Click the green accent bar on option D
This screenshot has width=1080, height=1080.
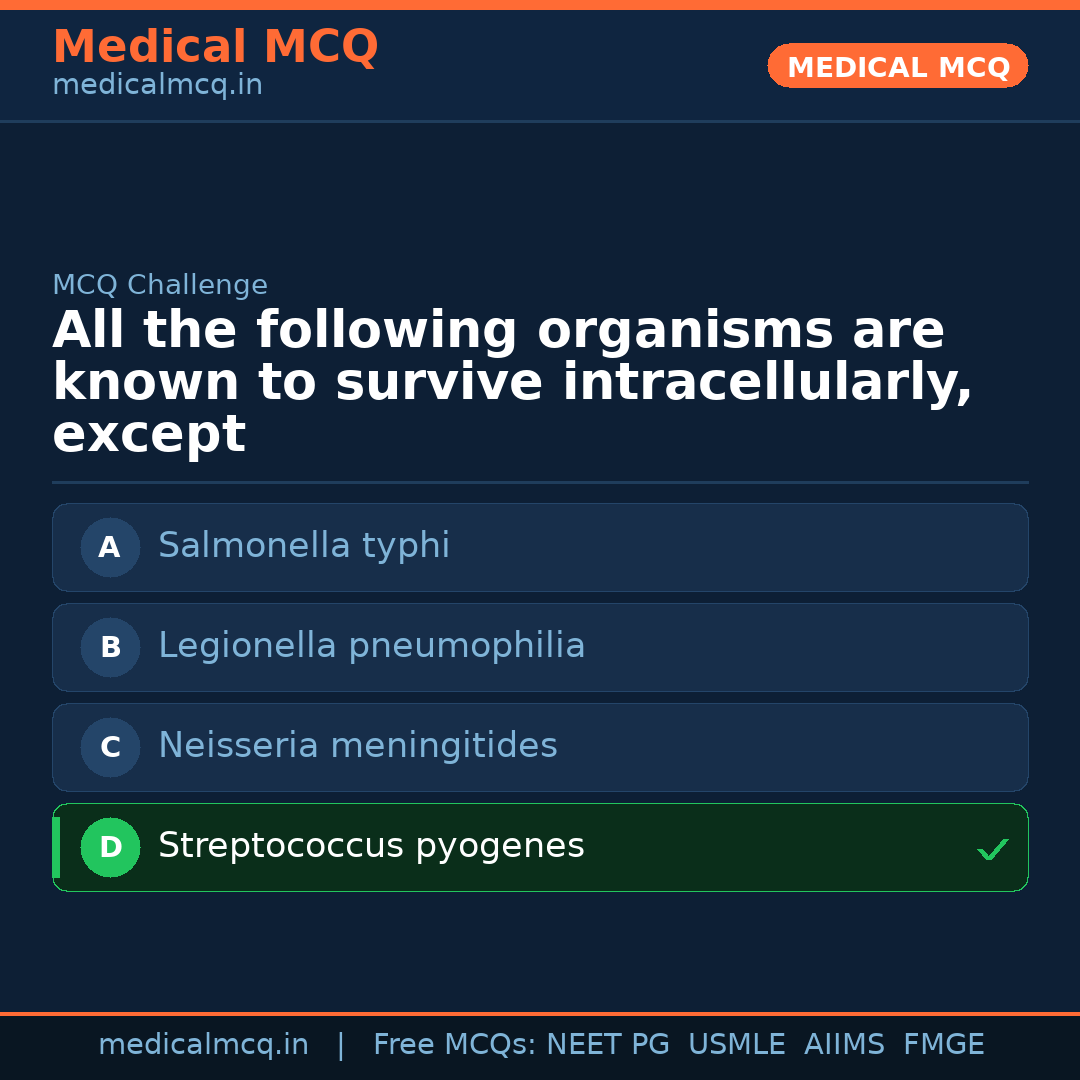point(56,847)
